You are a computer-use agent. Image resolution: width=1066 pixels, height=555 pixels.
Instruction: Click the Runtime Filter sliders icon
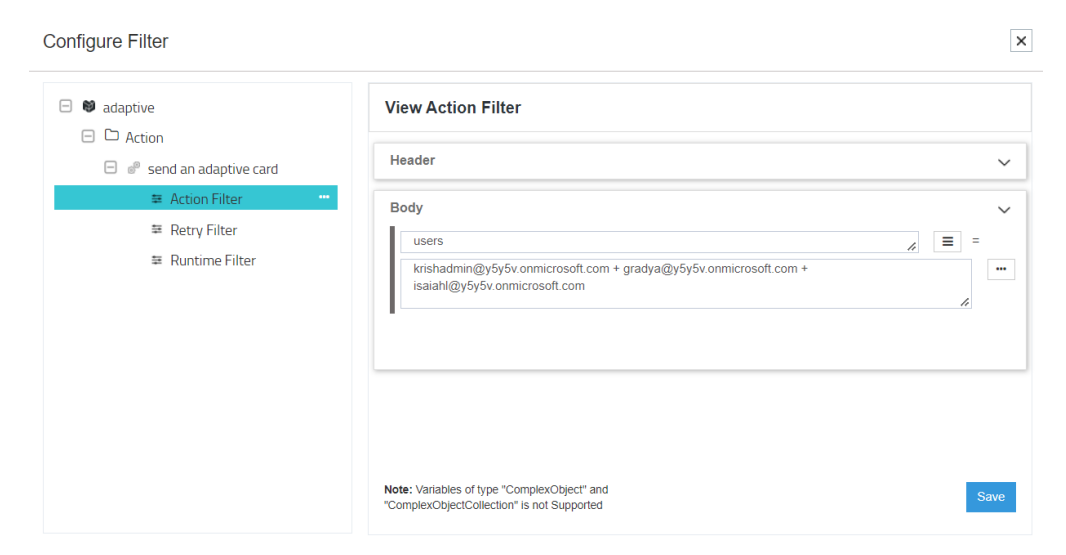tap(157, 260)
